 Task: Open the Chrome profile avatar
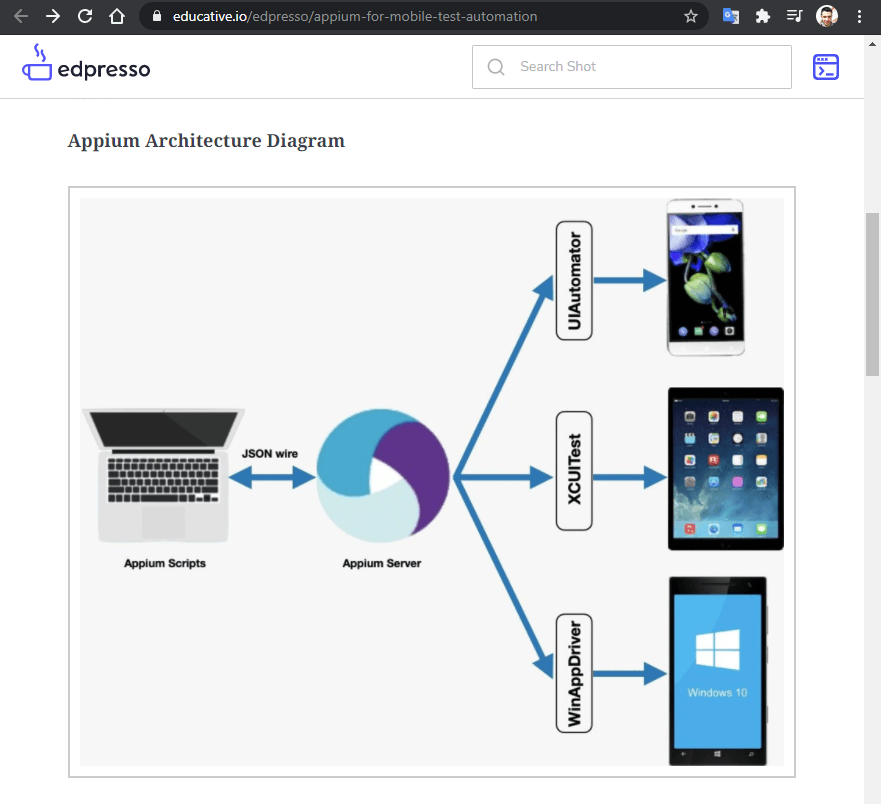827,16
